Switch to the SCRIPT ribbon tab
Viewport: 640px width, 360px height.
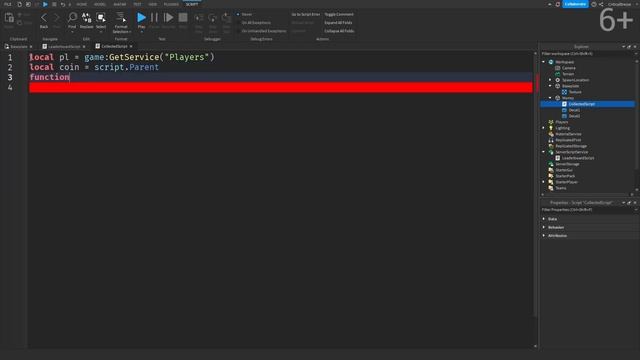(x=192, y=4)
